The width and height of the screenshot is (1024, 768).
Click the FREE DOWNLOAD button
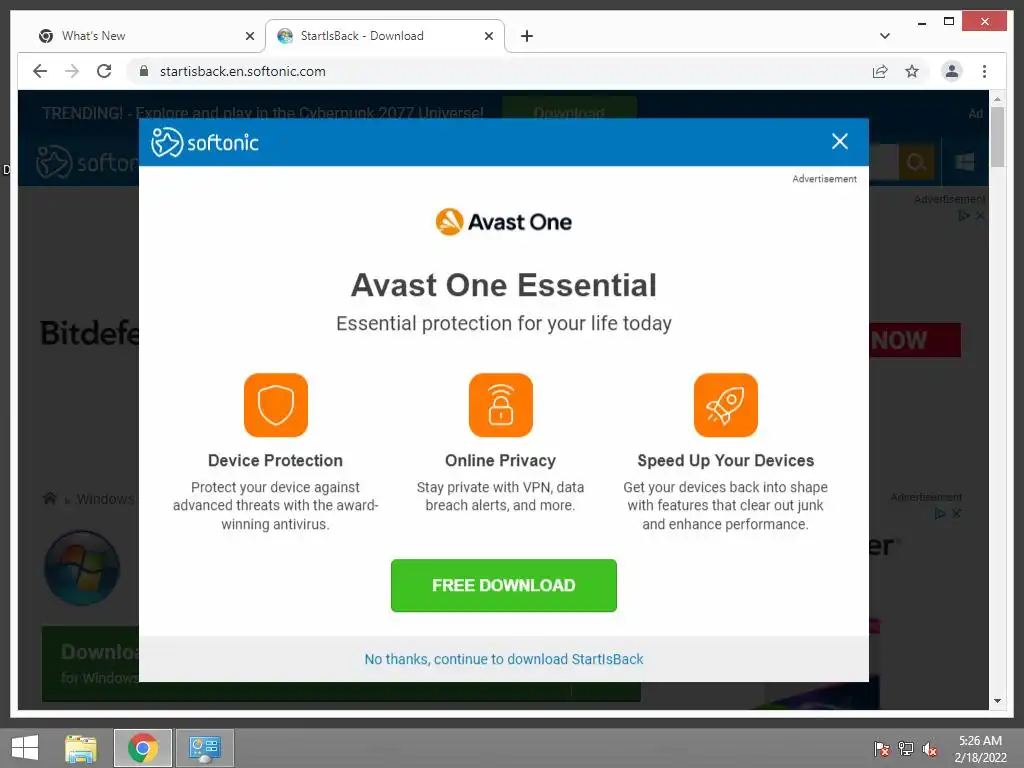click(x=504, y=585)
